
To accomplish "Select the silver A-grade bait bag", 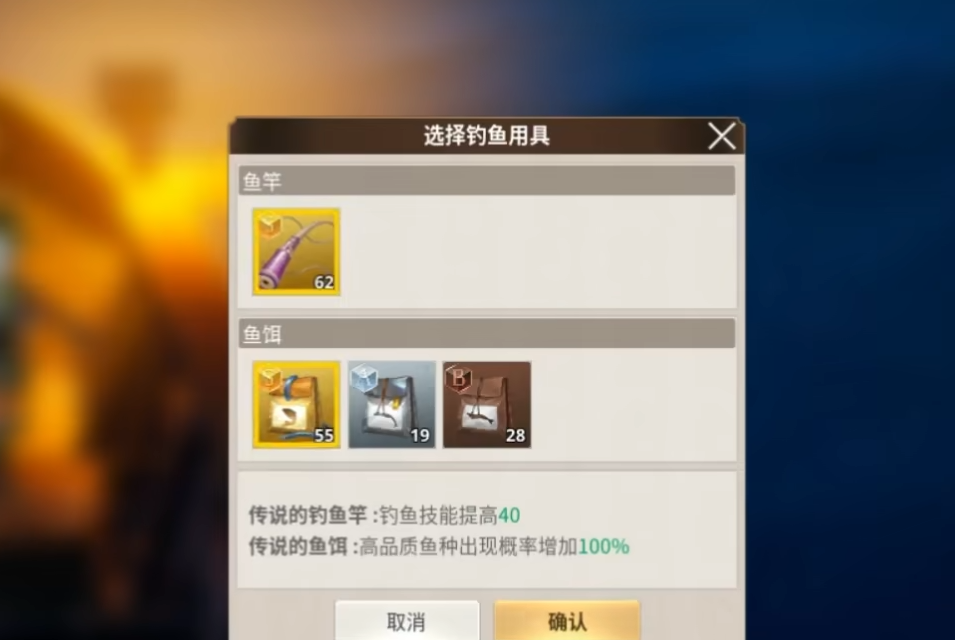I will pos(392,404).
